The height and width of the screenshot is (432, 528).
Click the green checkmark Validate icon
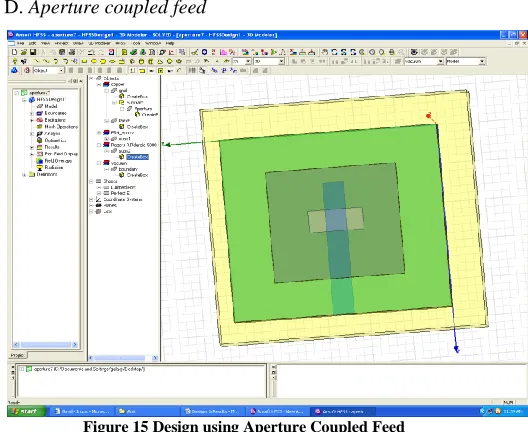tap(134, 52)
